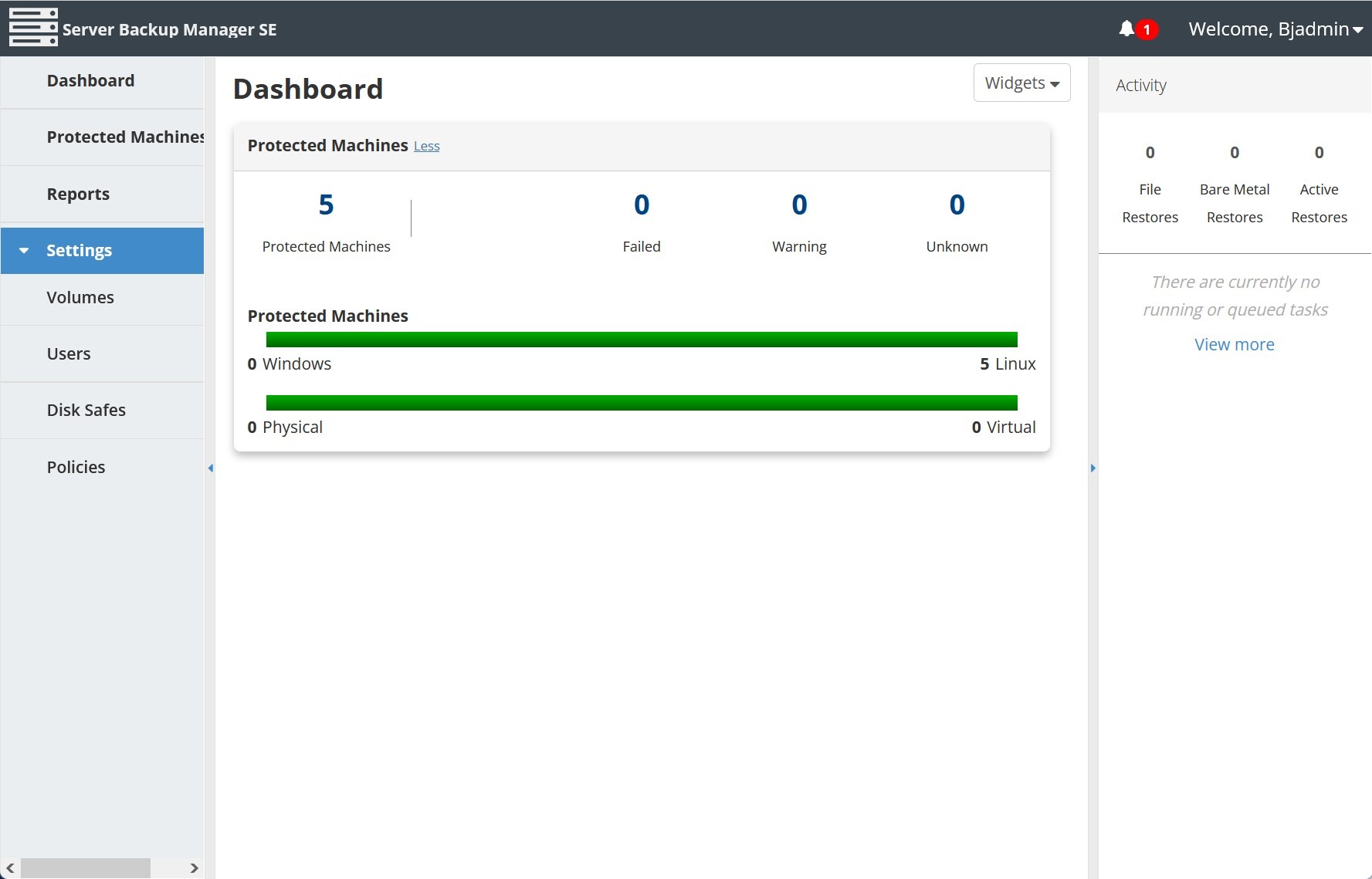Click the '0 Windows' label
Viewport: 1372px width, 879px height.
click(289, 363)
